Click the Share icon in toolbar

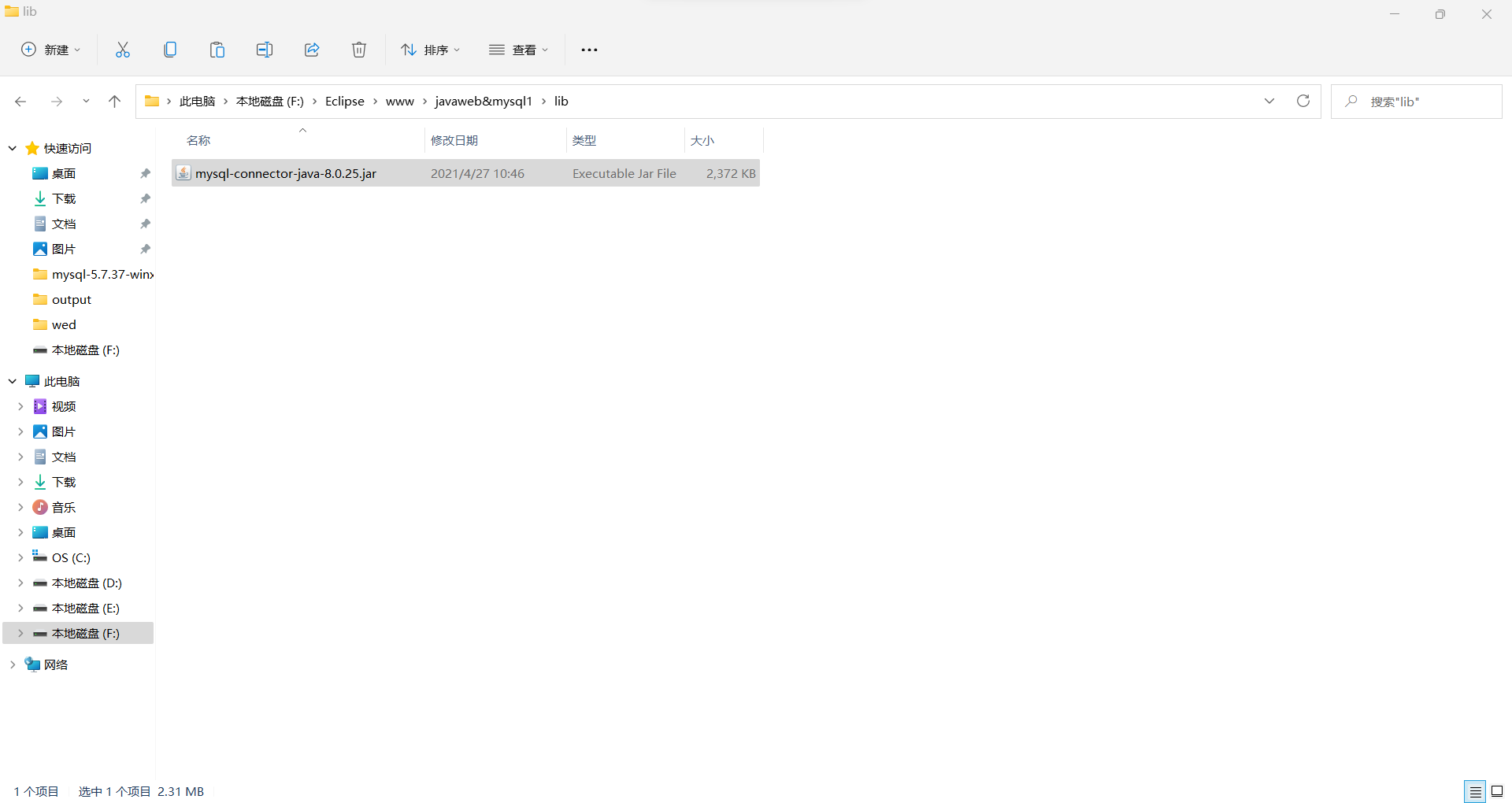point(312,50)
